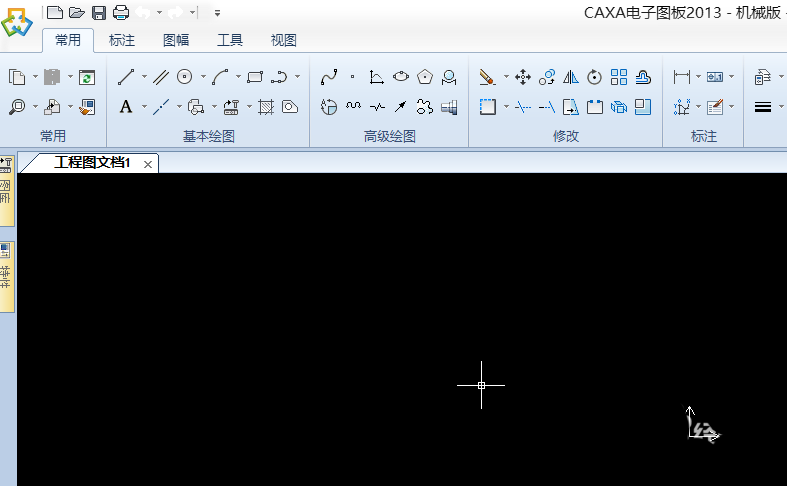Image resolution: width=787 pixels, height=486 pixels.
Task: Open the Zoom tool dropdown arrow
Action: point(35,106)
